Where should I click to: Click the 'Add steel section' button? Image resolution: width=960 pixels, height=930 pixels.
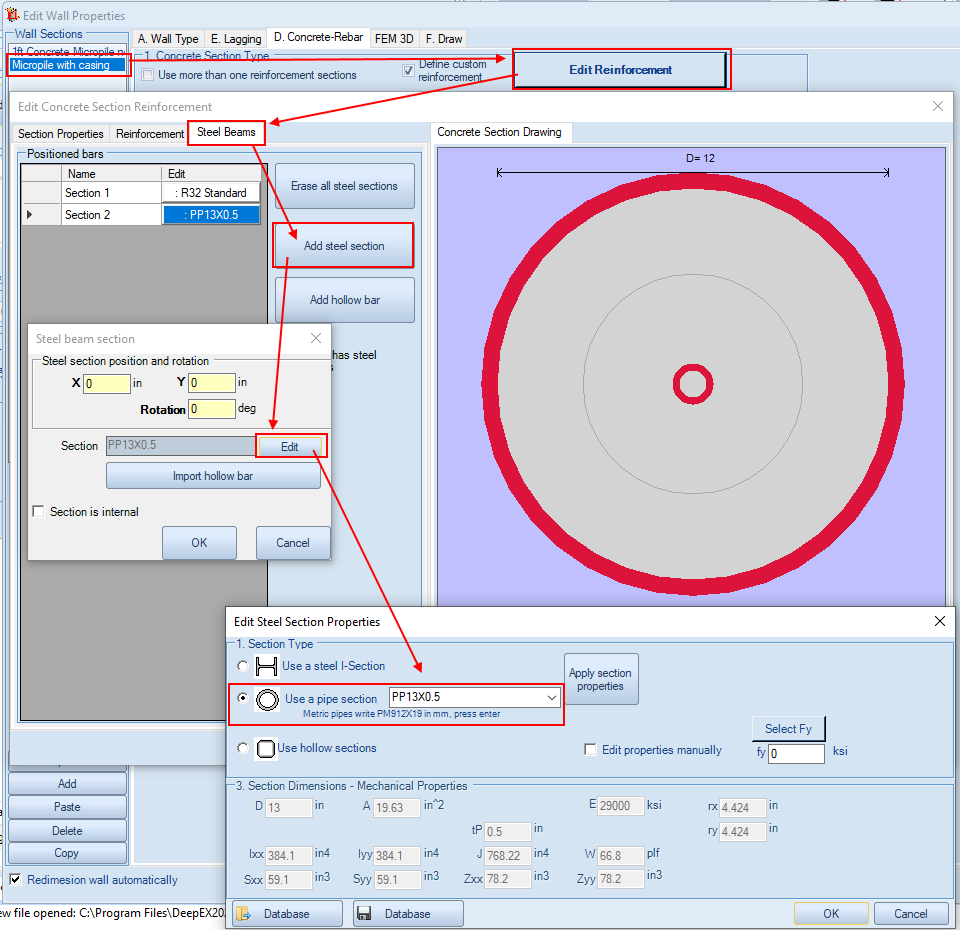coord(344,246)
